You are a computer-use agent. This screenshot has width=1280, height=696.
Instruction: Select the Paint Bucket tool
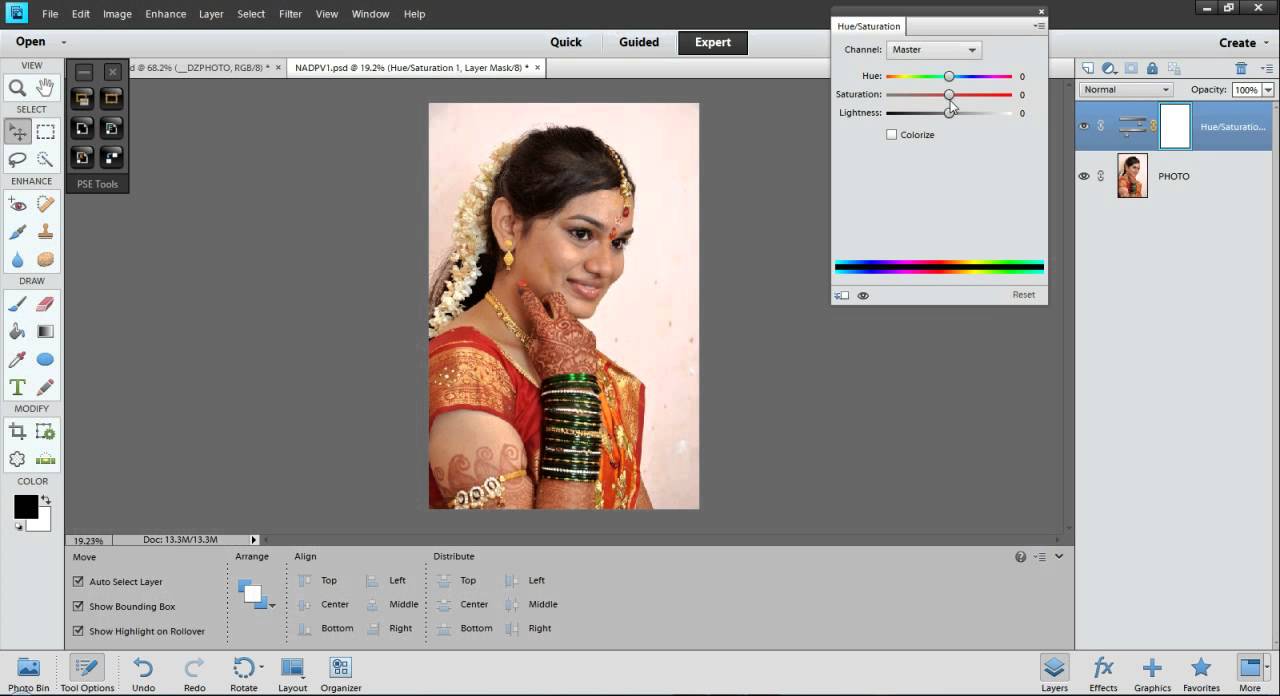click(x=18, y=332)
